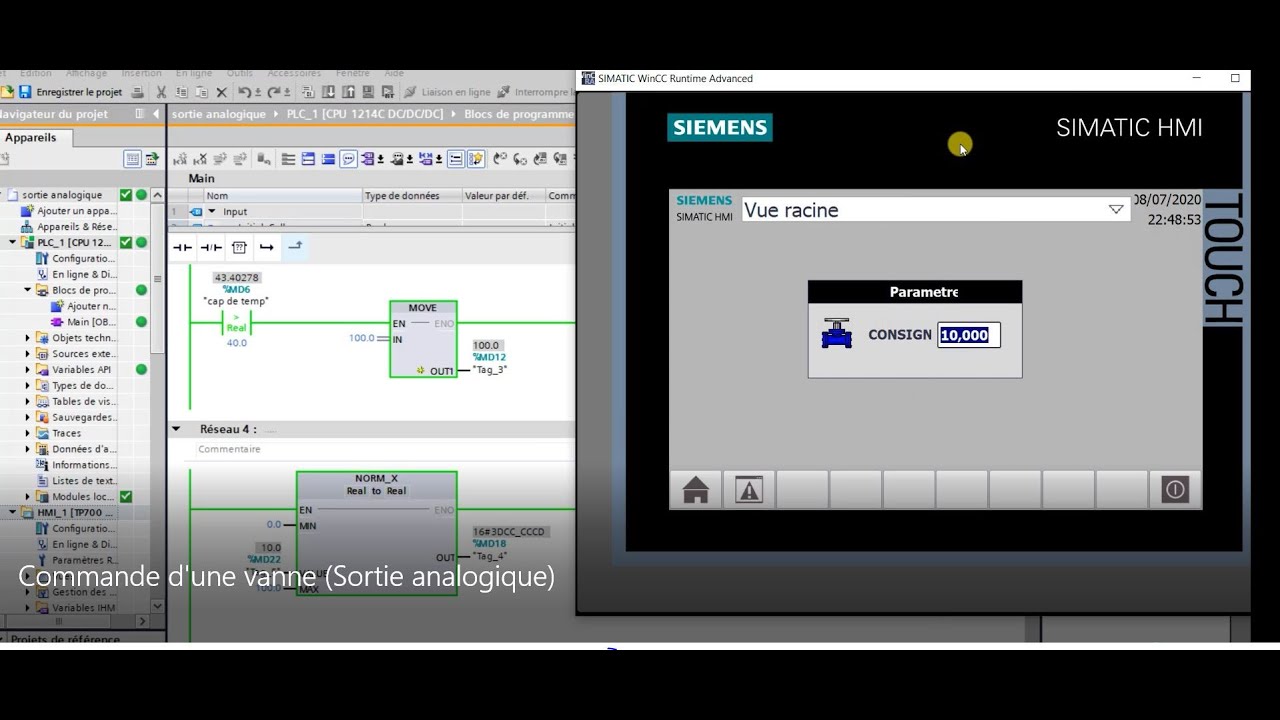Image resolution: width=1280 pixels, height=720 pixels.
Task: Click the MOVE instruction block
Action: coord(423,339)
